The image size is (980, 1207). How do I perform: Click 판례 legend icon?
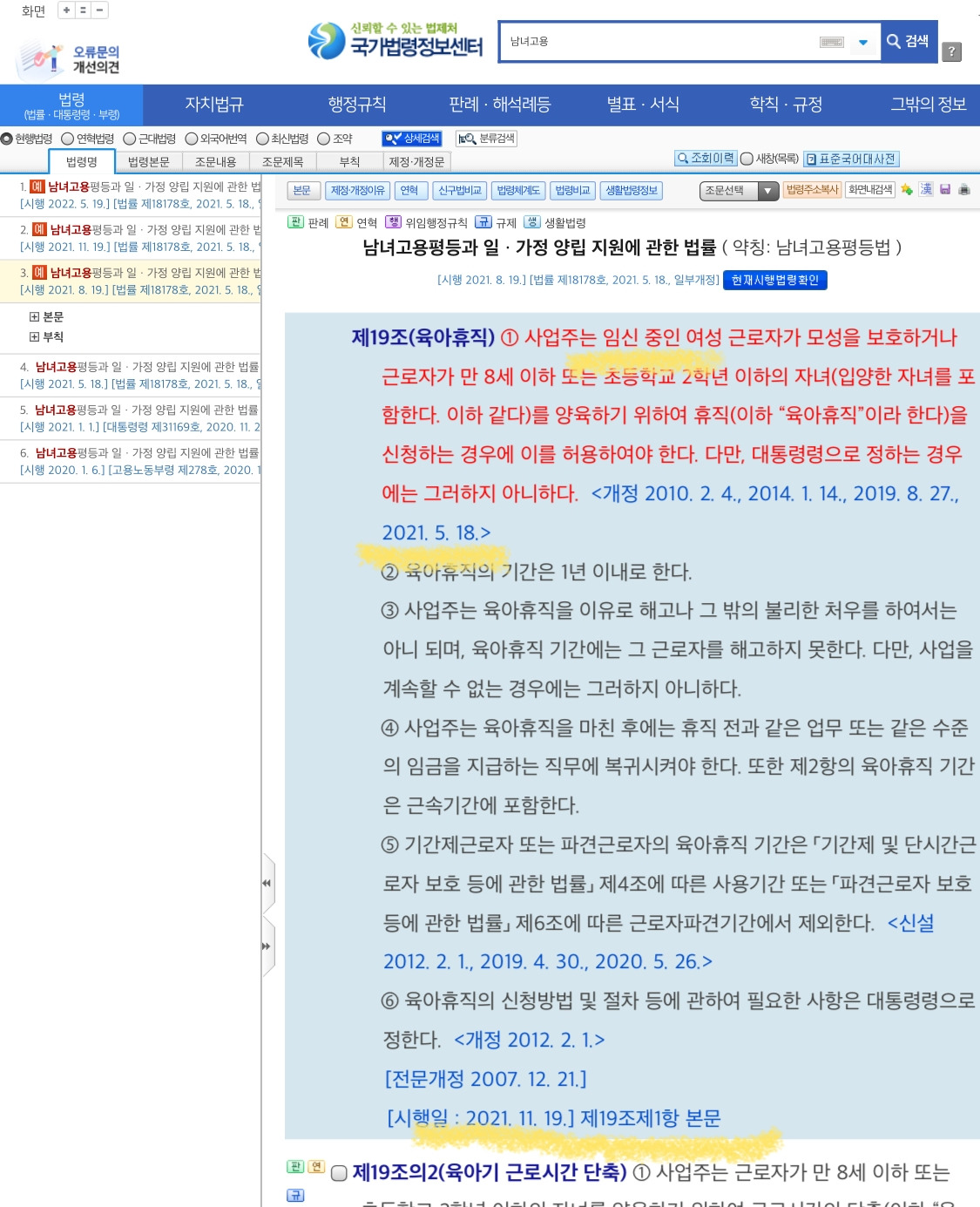pos(295,222)
